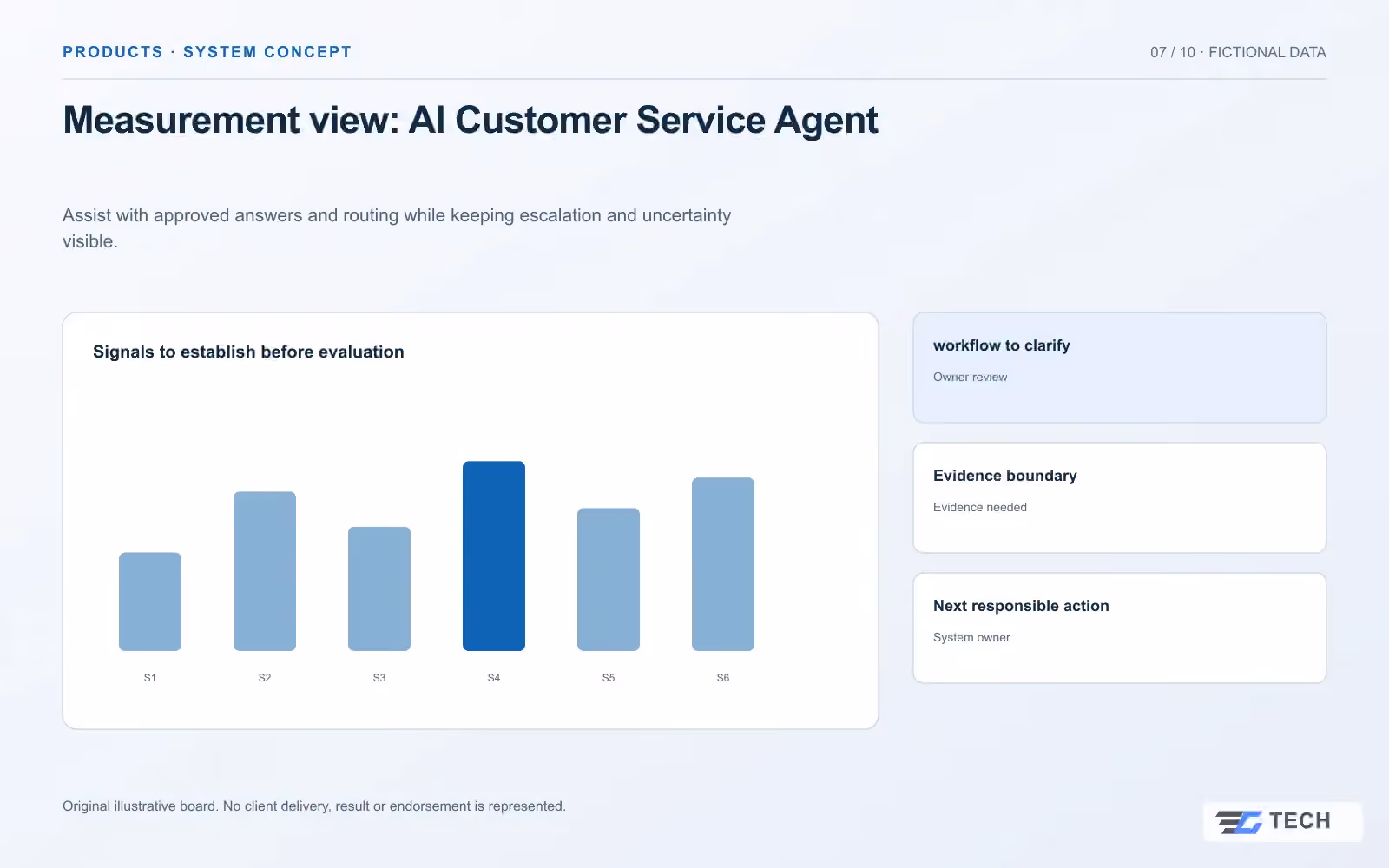Click the S2 axis label
Screen dimensions: 1389x868
click(x=265, y=678)
